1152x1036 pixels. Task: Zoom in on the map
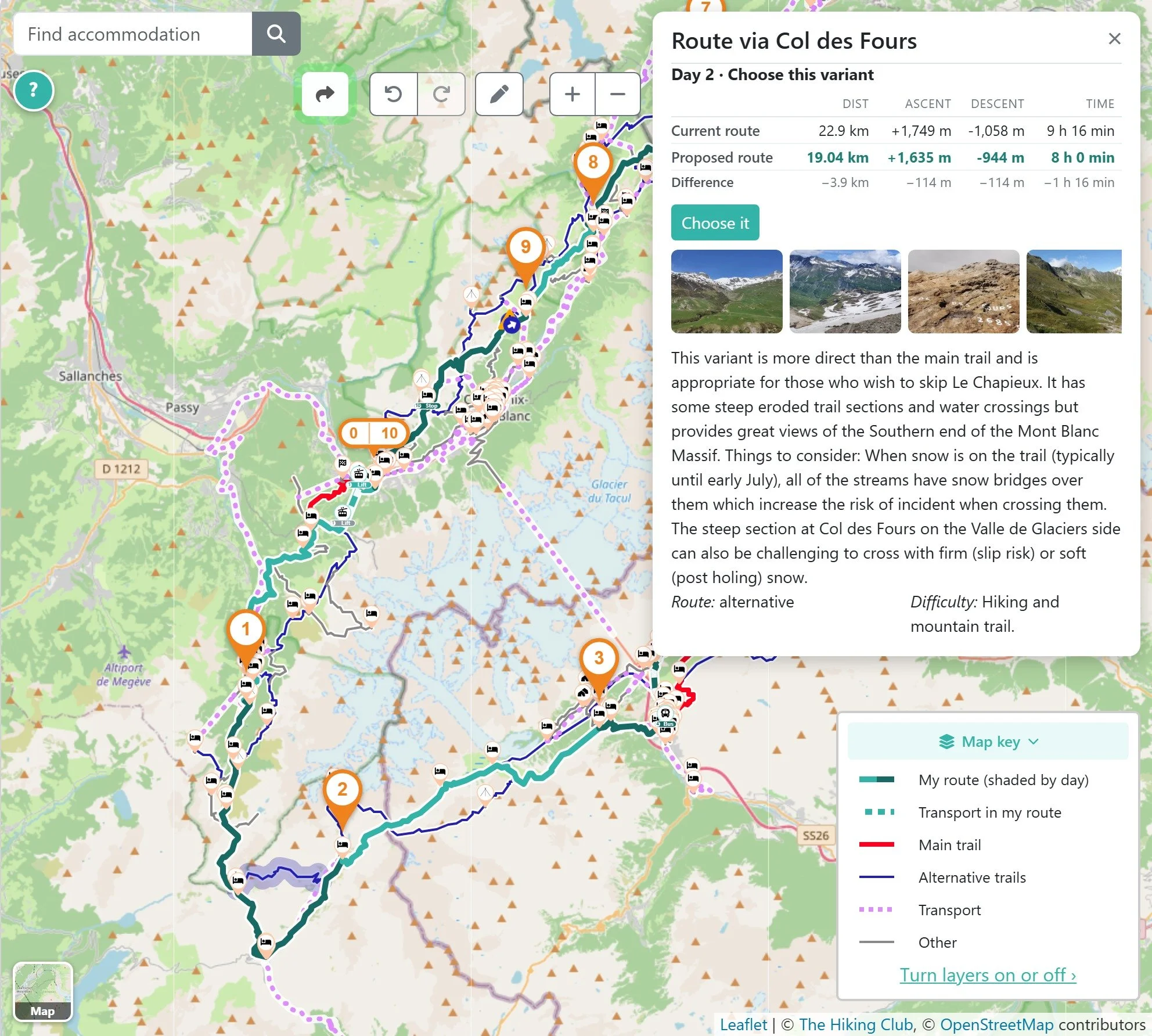coord(573,94)
